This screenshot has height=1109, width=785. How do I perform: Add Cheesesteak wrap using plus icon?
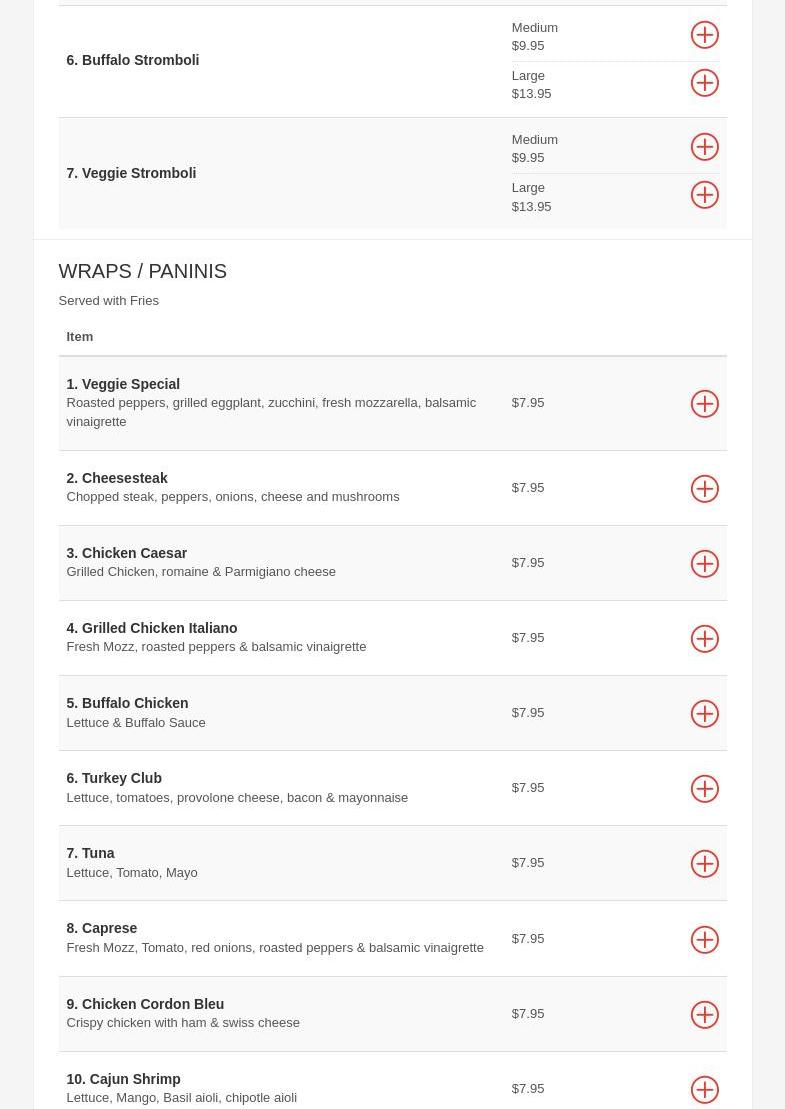tap(704, 489)
